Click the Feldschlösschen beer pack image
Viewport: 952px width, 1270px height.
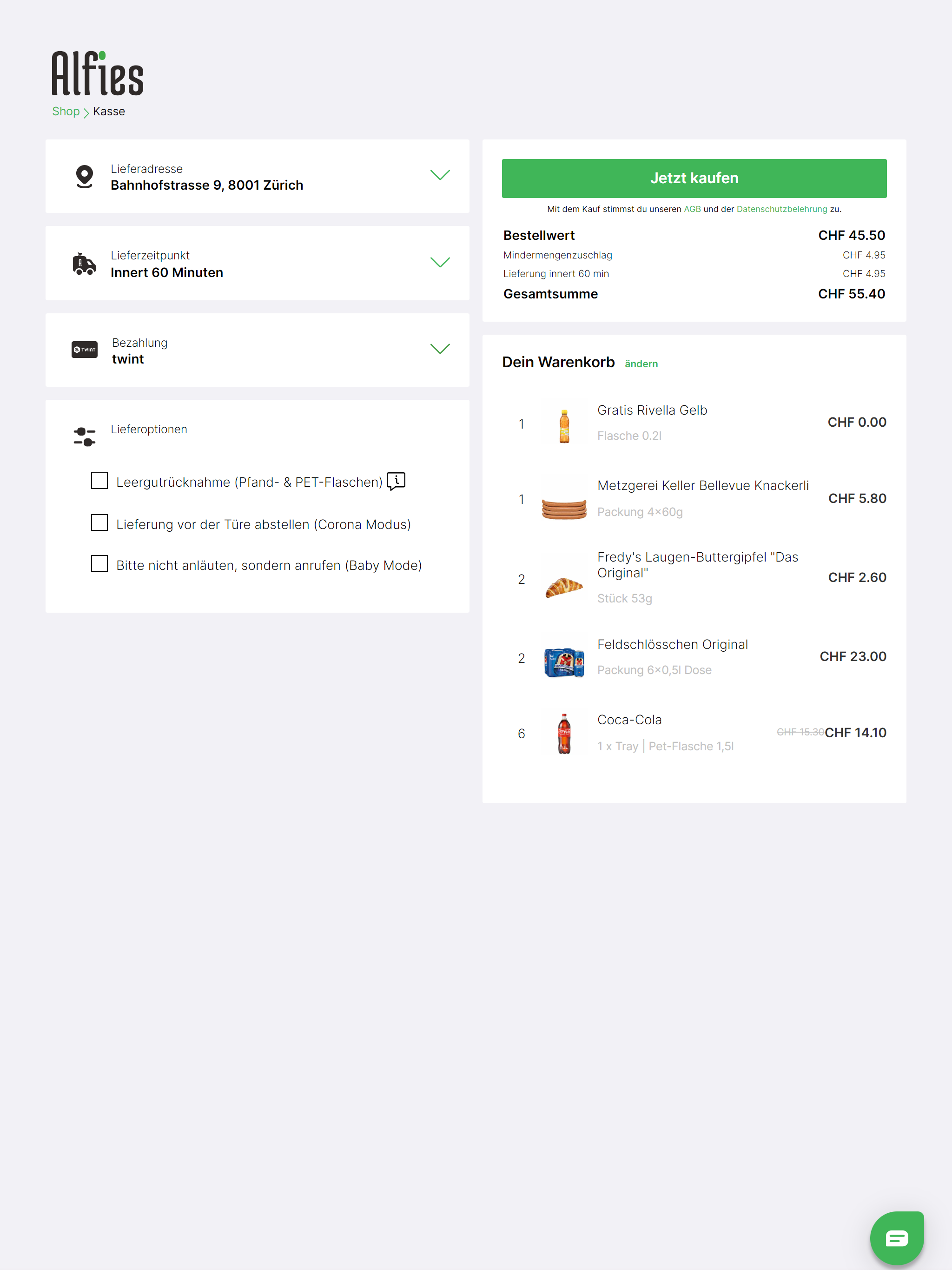tap(564, 662)
